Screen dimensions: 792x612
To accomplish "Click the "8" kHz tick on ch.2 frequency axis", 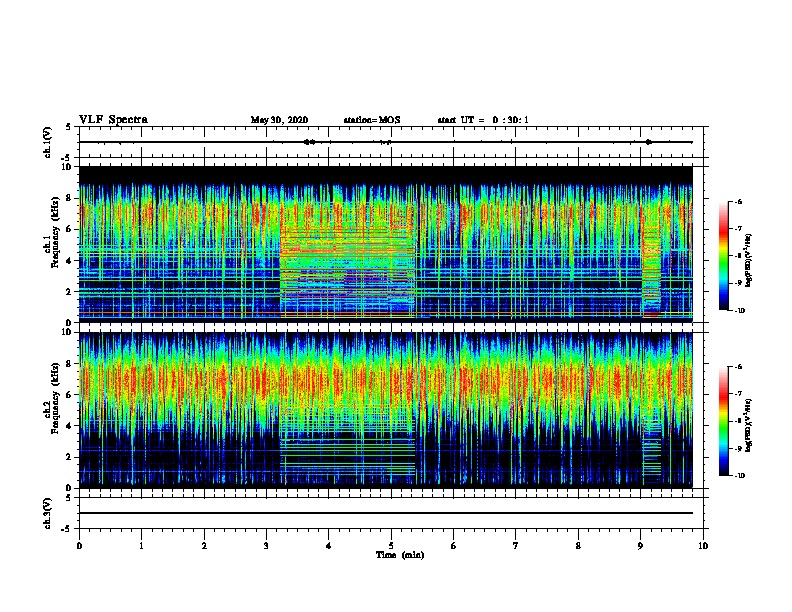I will [x=70, y=364].
